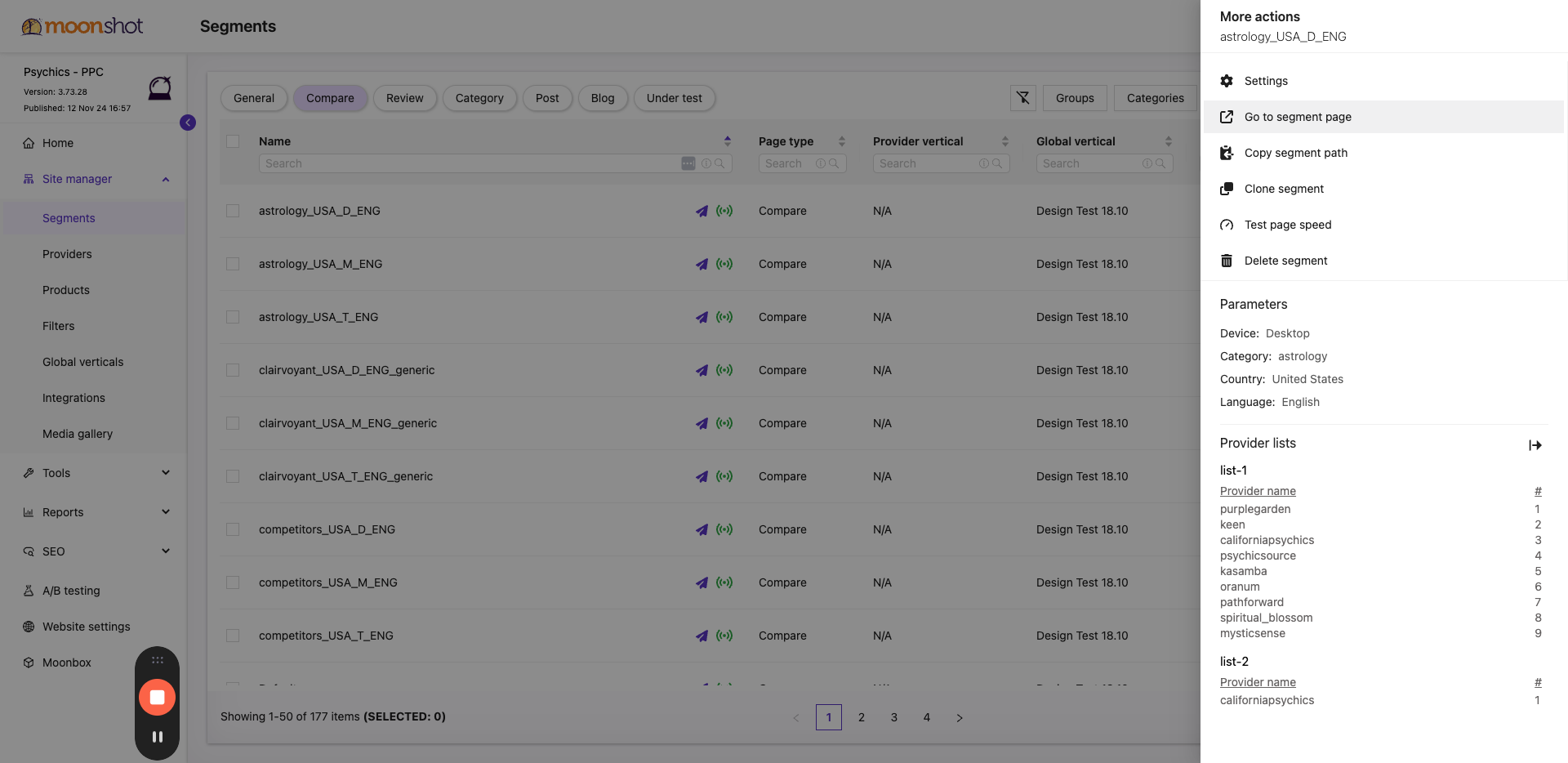This screenshot has height=763, width=1568.
Task: Click the Go to segment page icon
Action: click(1227, 117)
